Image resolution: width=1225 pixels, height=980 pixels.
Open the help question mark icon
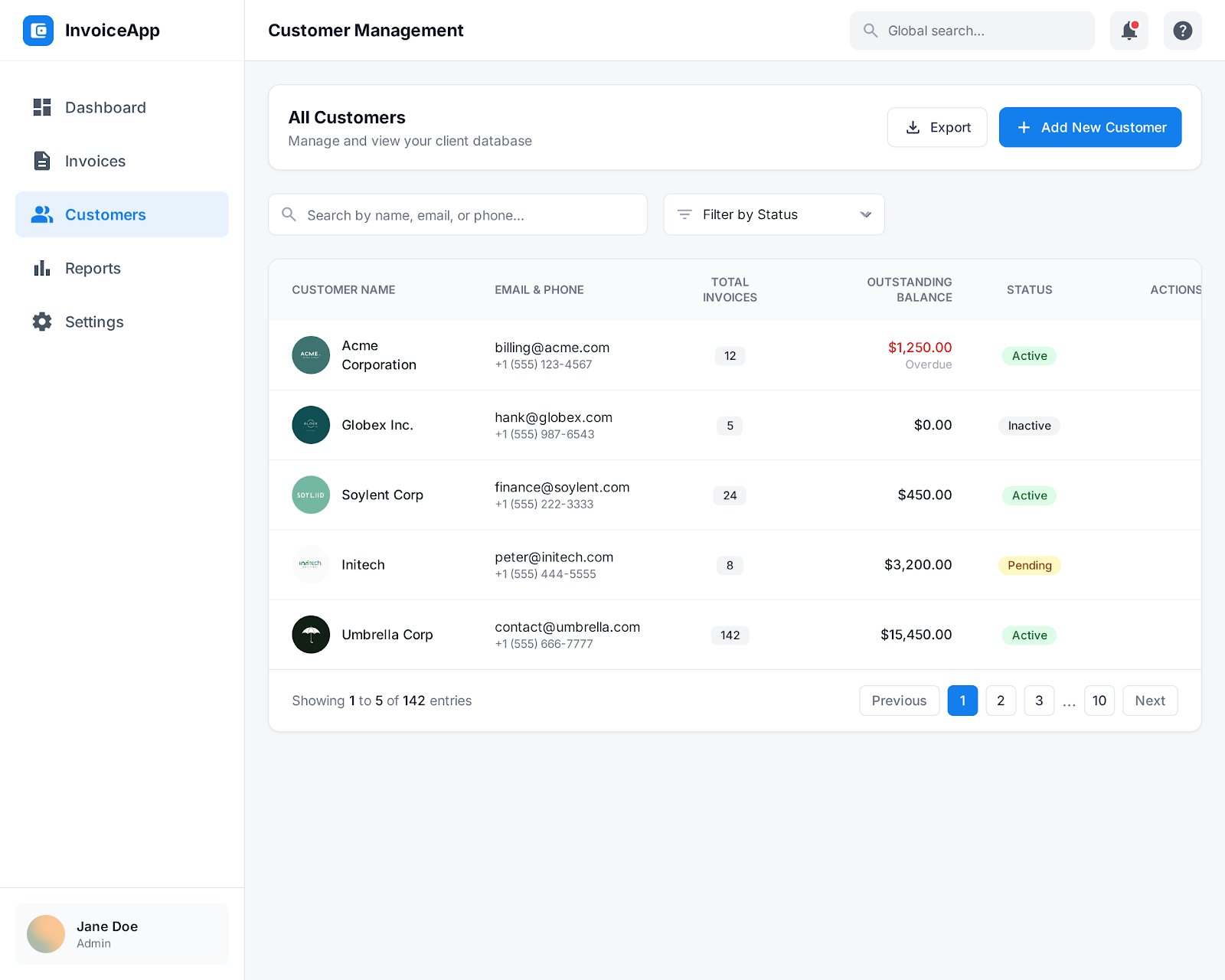[1182, 31]
